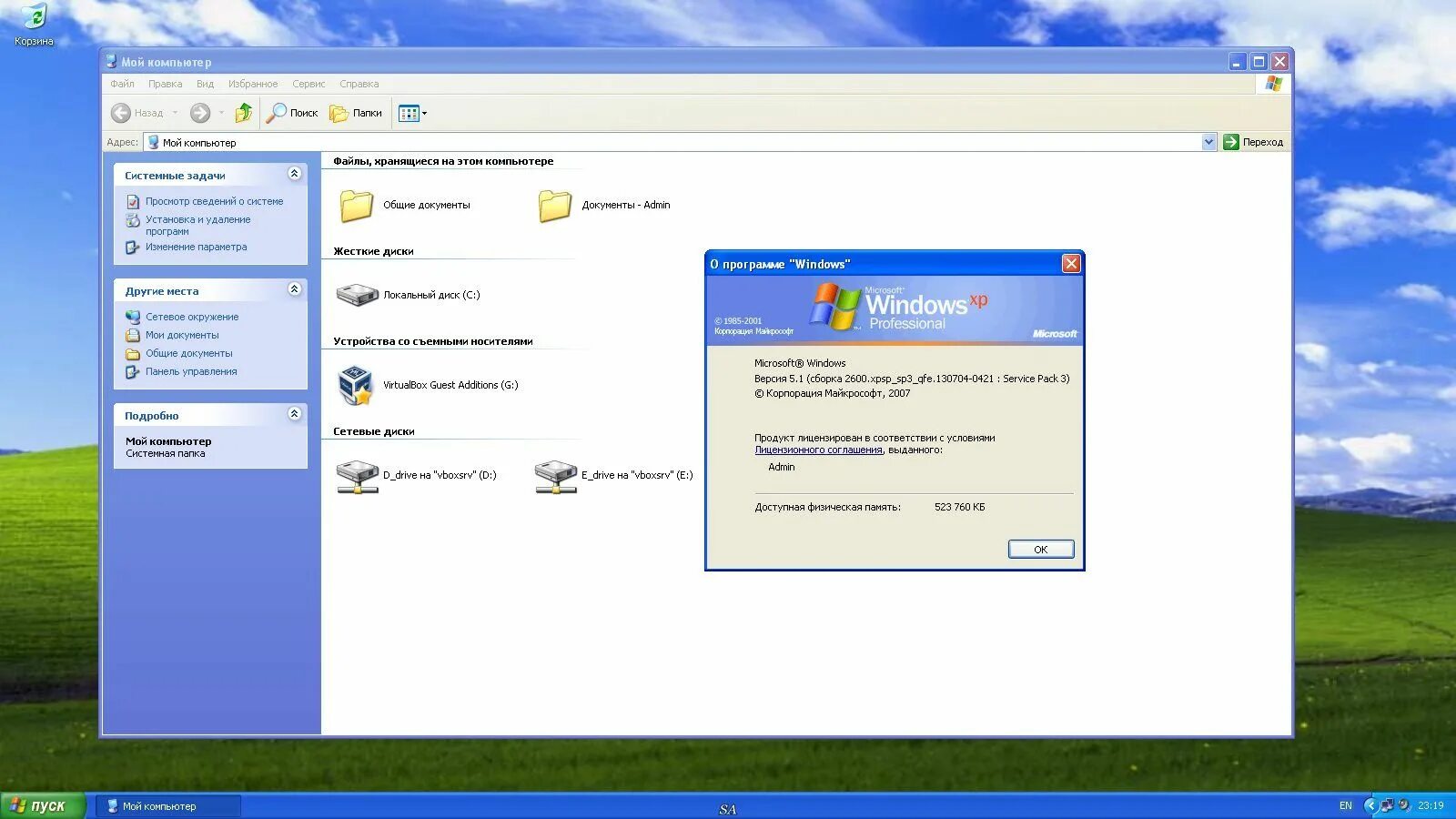Open Панель управления link

pyautogui.click(x=191, y=371)
